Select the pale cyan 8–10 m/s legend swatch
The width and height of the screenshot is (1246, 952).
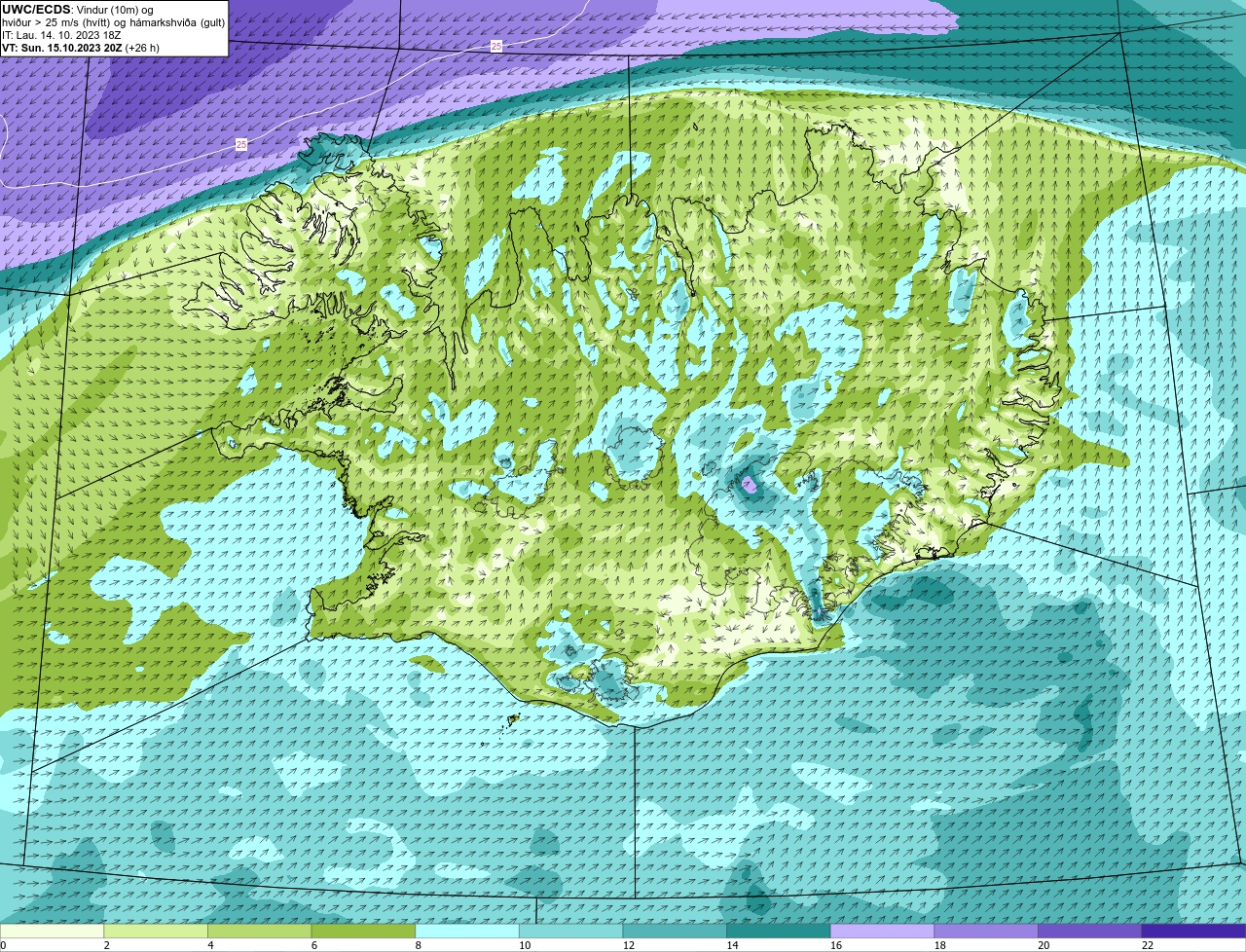pyautogui.click(x=467, y=931)
